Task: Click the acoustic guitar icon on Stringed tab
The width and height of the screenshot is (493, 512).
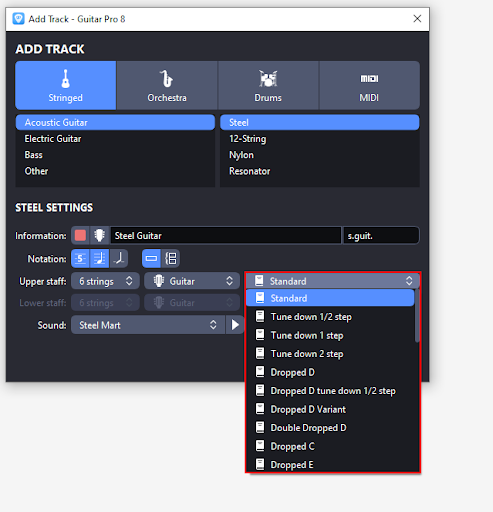Action: click(x=66, y=79)
